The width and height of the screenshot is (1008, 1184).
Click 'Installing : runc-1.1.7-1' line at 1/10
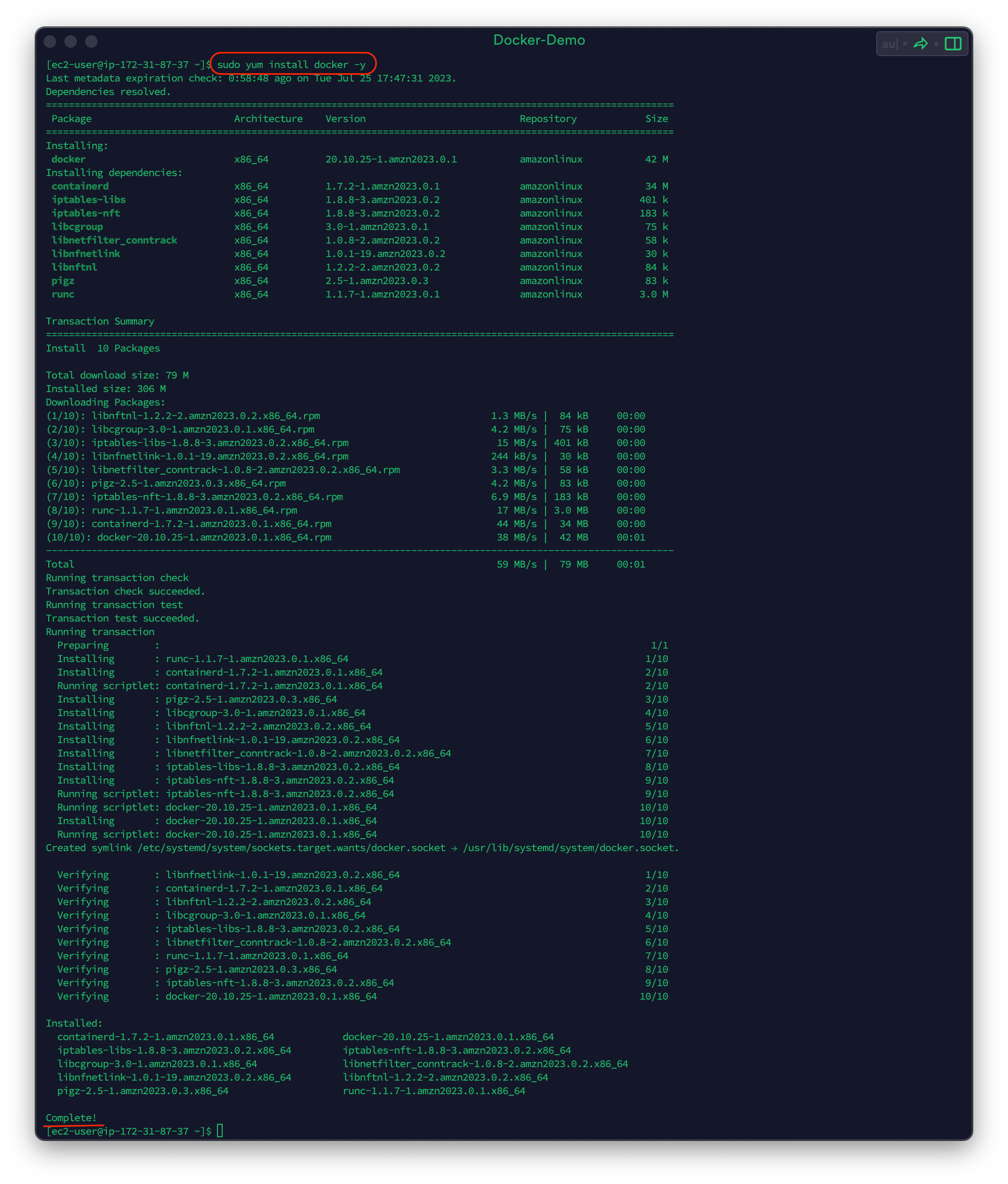click(363, 659)
